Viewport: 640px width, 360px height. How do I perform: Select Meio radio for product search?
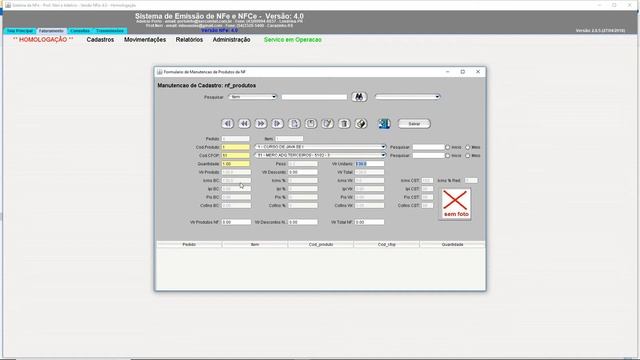click(x=468, y=147)
